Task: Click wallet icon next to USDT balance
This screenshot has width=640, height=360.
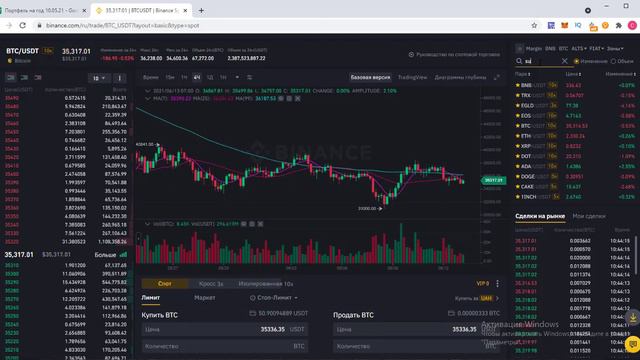Action: (253, 313)
